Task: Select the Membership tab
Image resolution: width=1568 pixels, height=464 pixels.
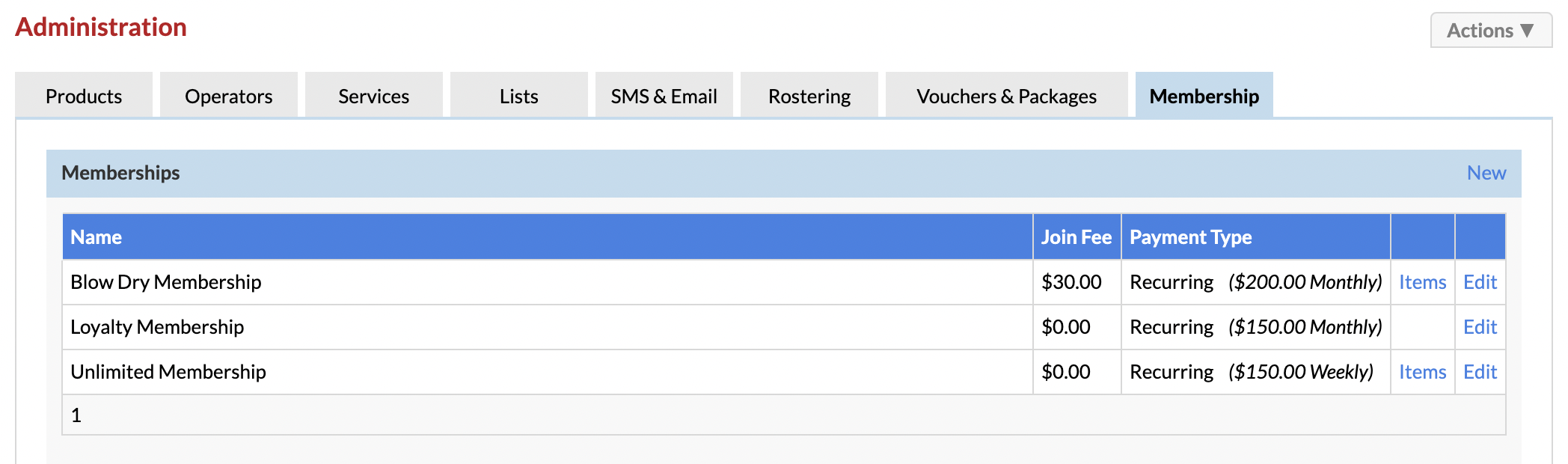Action: click(x=1204, y=96)
